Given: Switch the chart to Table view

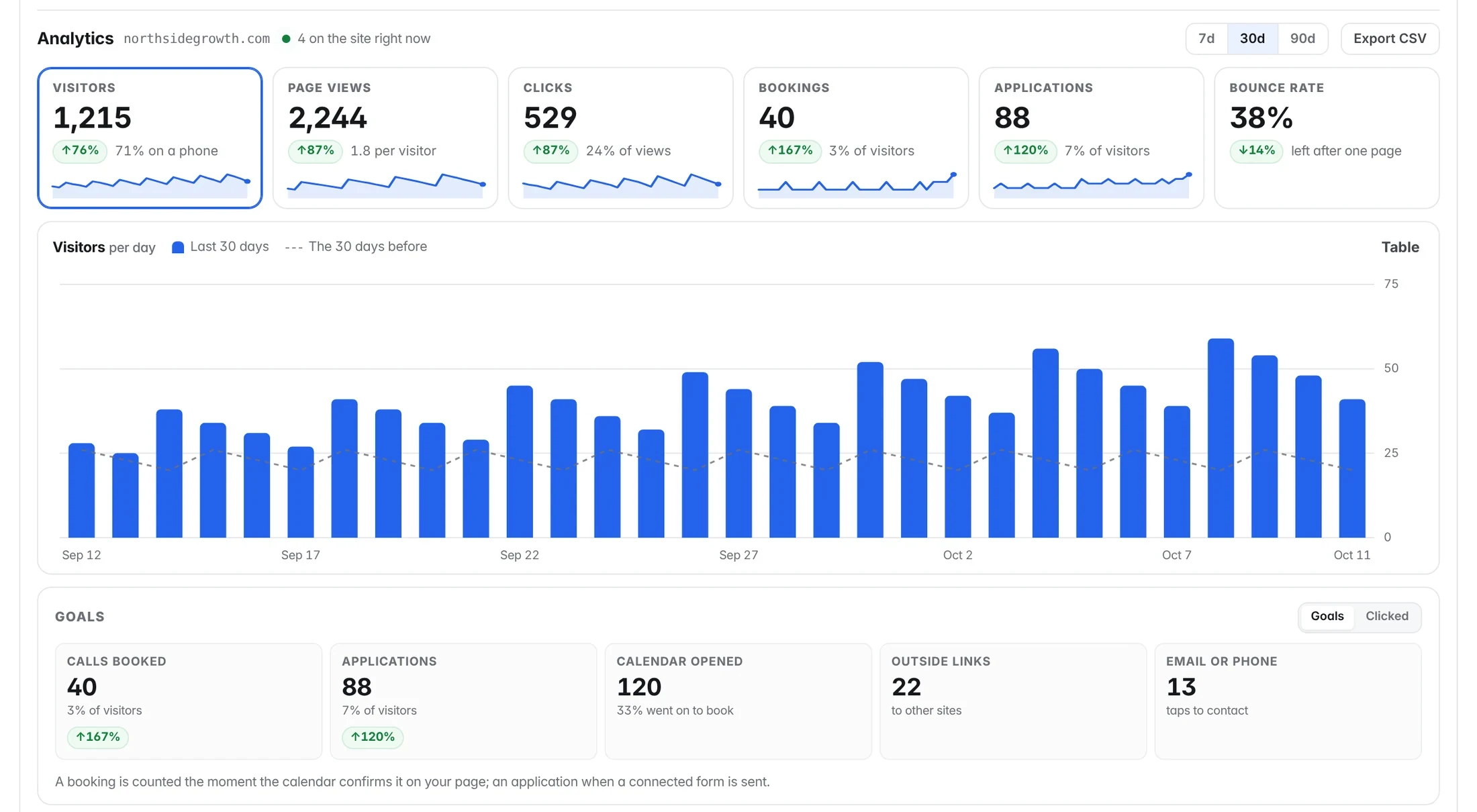Looking at the screenshot, I should click(x=1400, y=247).
